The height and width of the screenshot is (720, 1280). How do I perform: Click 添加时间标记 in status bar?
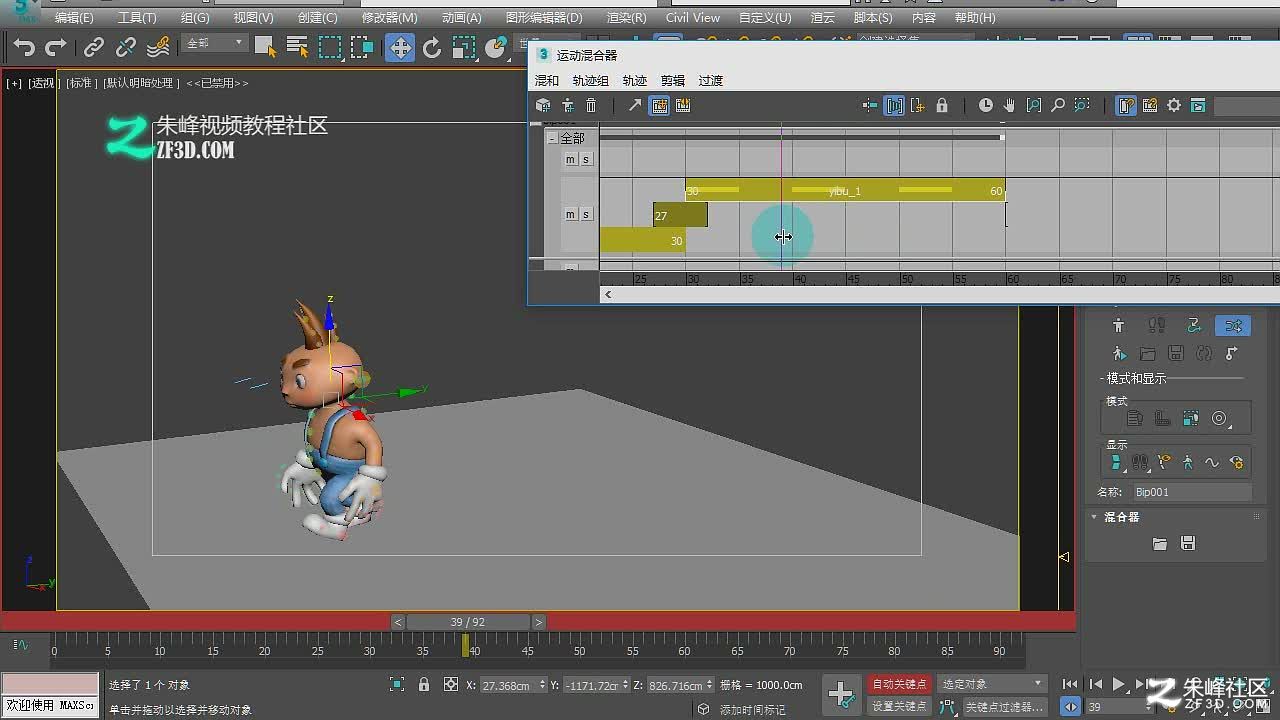pyautogui.click(x=752, y=710)
